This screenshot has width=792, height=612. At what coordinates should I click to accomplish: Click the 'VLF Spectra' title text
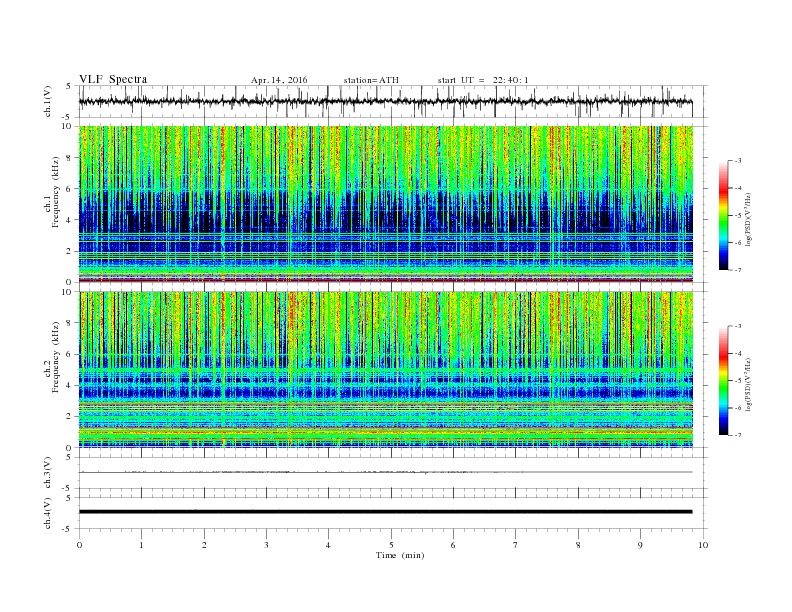point(113,79)
